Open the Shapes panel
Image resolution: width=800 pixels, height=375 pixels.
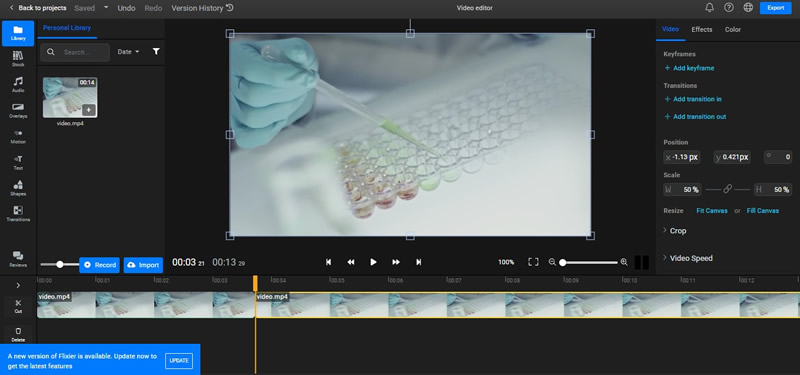(x=18, y=188)
